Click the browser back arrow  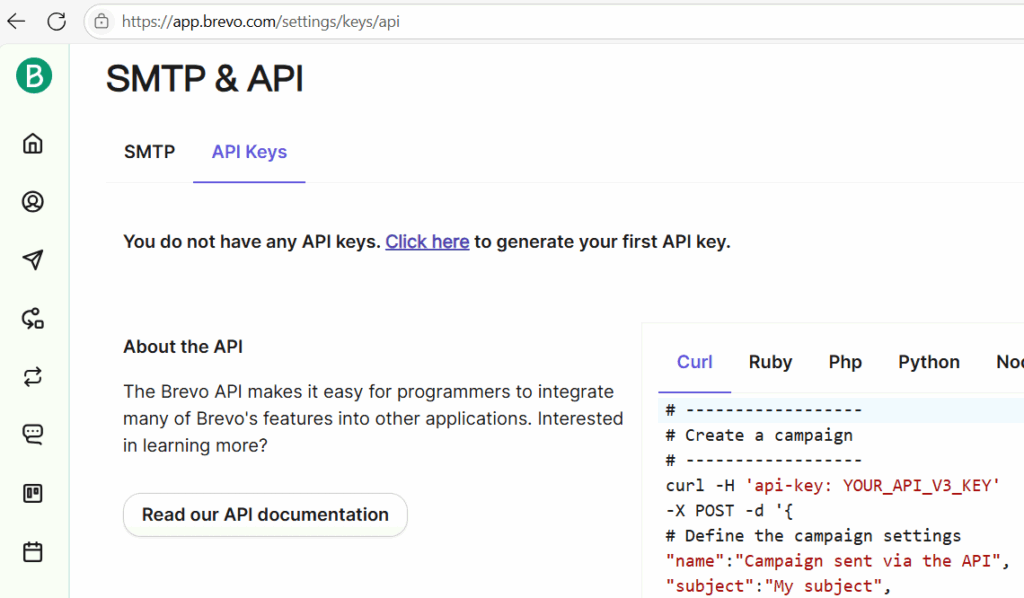[16, 22]
